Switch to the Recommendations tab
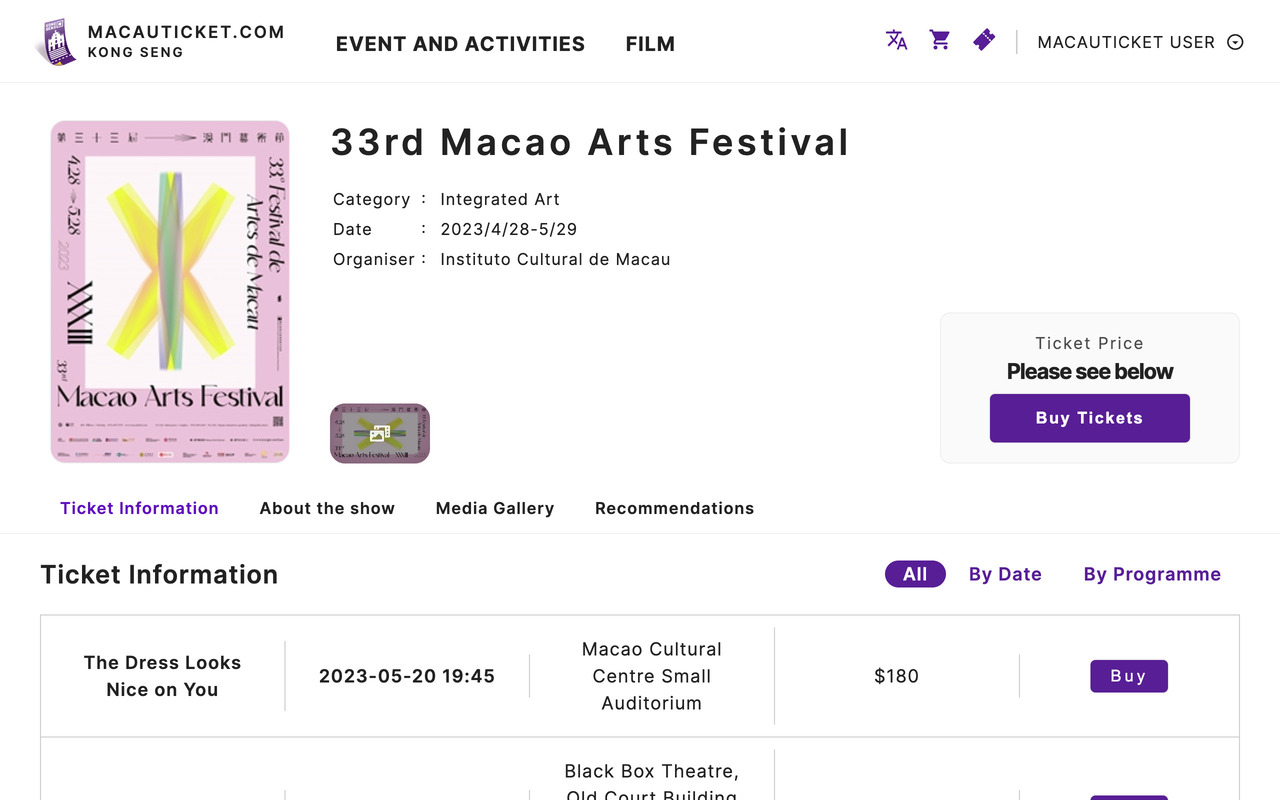 click(x=674, y=508)
